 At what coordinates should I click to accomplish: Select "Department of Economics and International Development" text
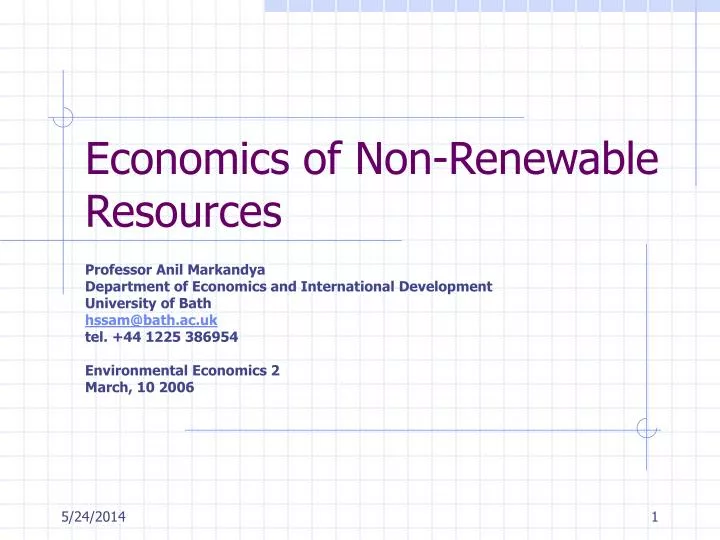[288, 287]
